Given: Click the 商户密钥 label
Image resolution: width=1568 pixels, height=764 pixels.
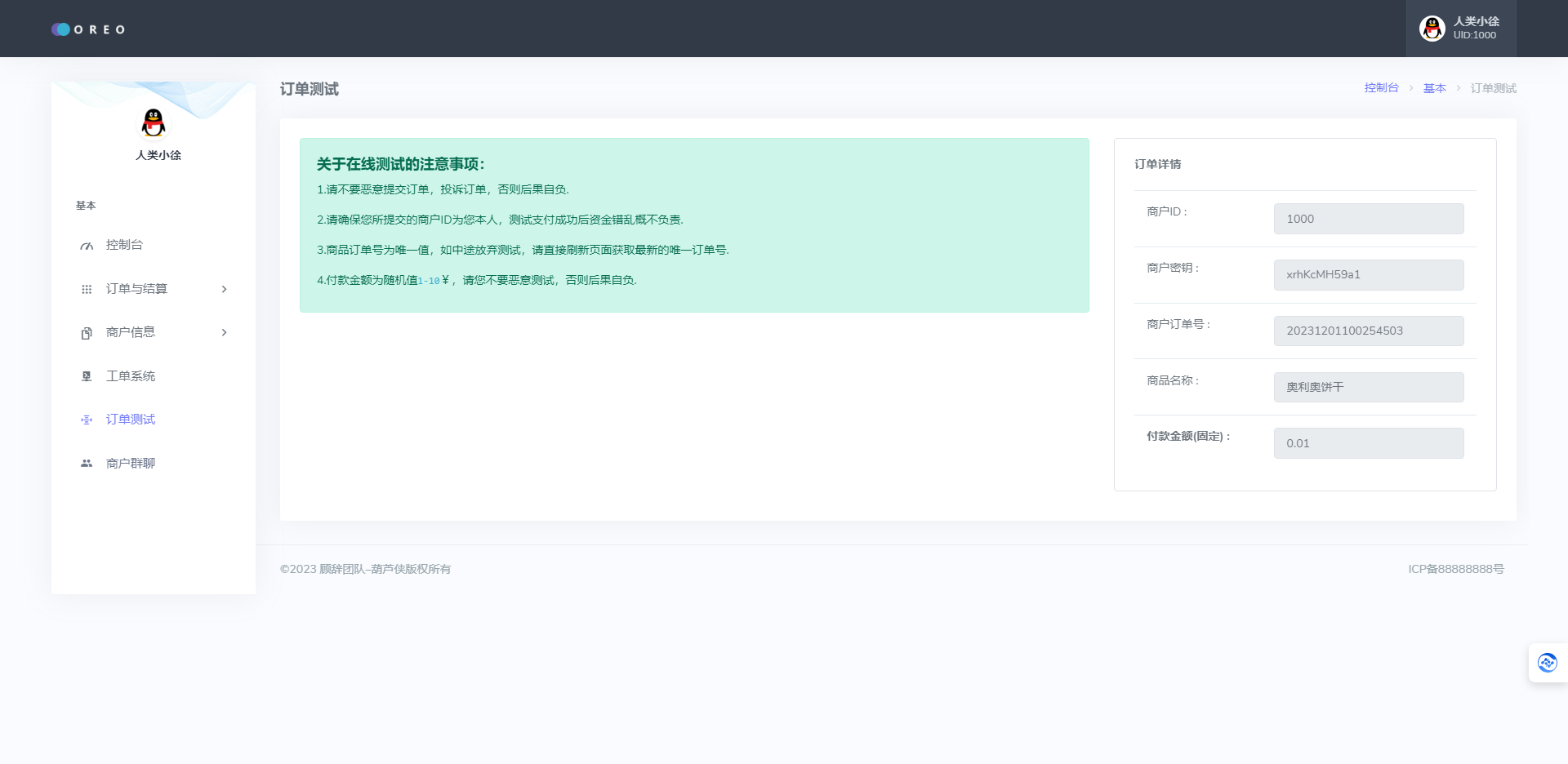Looking at the screenshot, I should [x=1172, y=268].
